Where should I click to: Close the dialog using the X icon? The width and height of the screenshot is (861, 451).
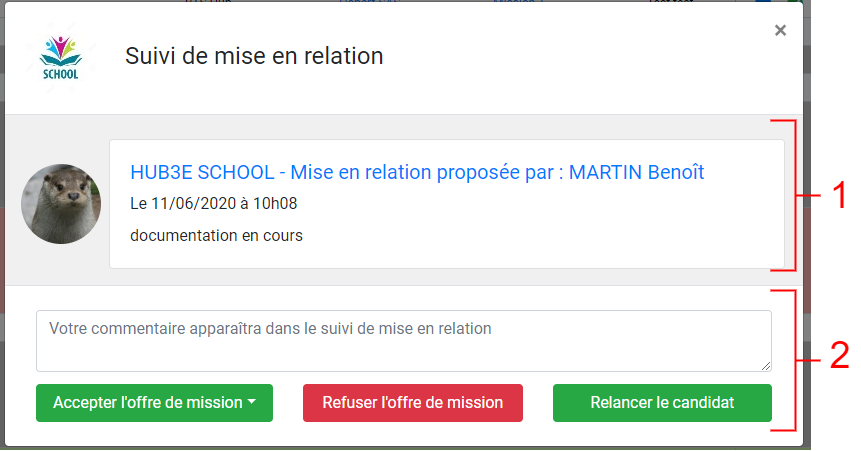click(780, 31)
